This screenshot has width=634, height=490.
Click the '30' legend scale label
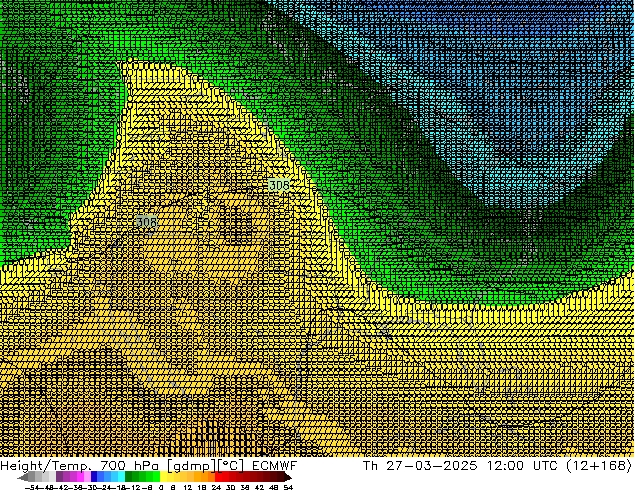coord(230,488)
